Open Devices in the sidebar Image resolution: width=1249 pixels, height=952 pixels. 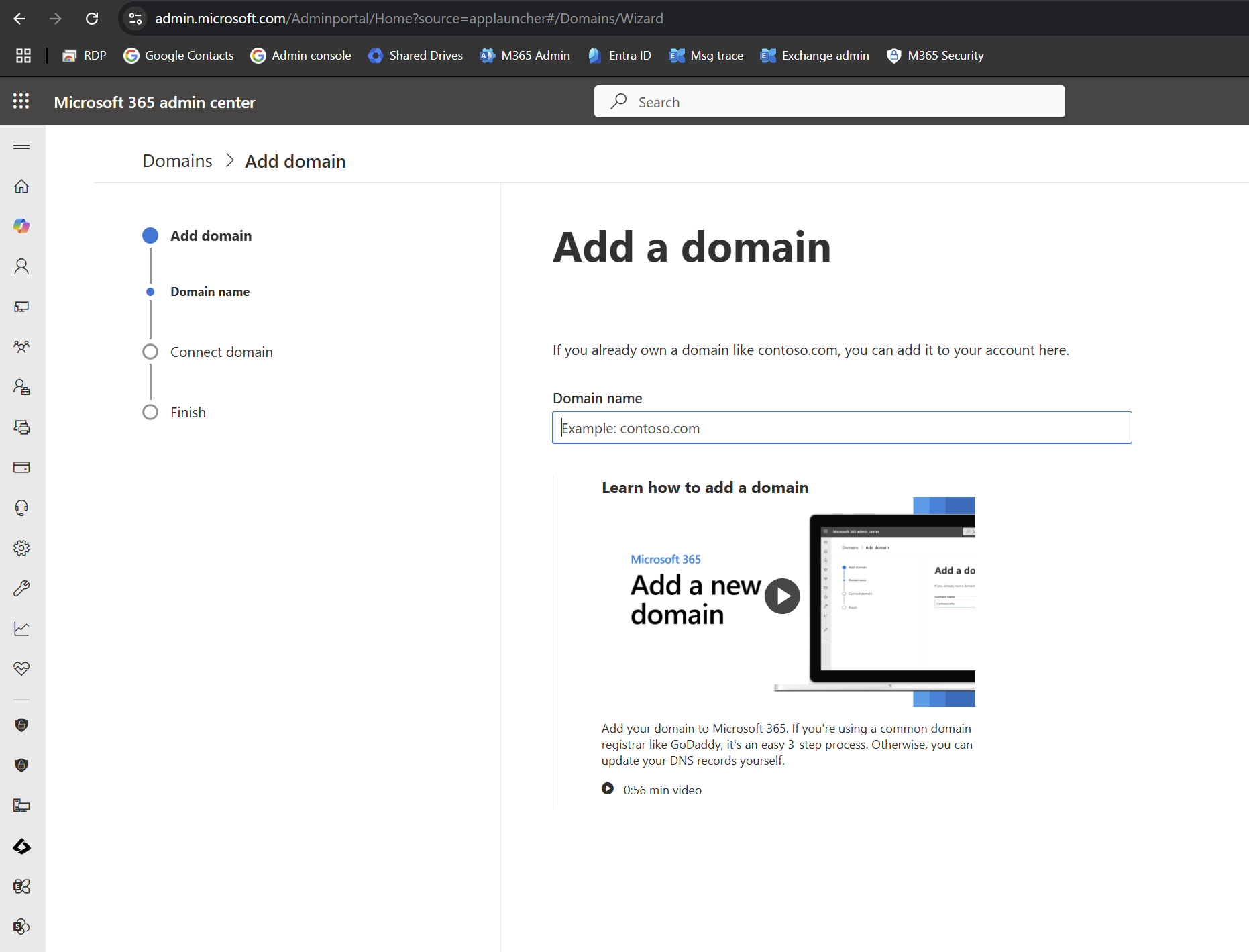21,307
